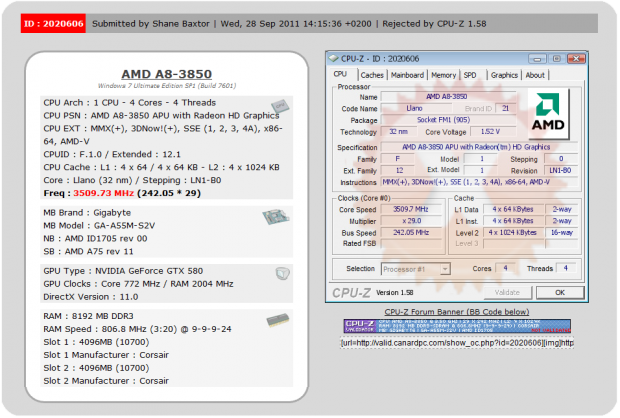Switch to the Caches tab
Image resolution: width=620 pixels, height=418 pixels.
pos(372,75)
